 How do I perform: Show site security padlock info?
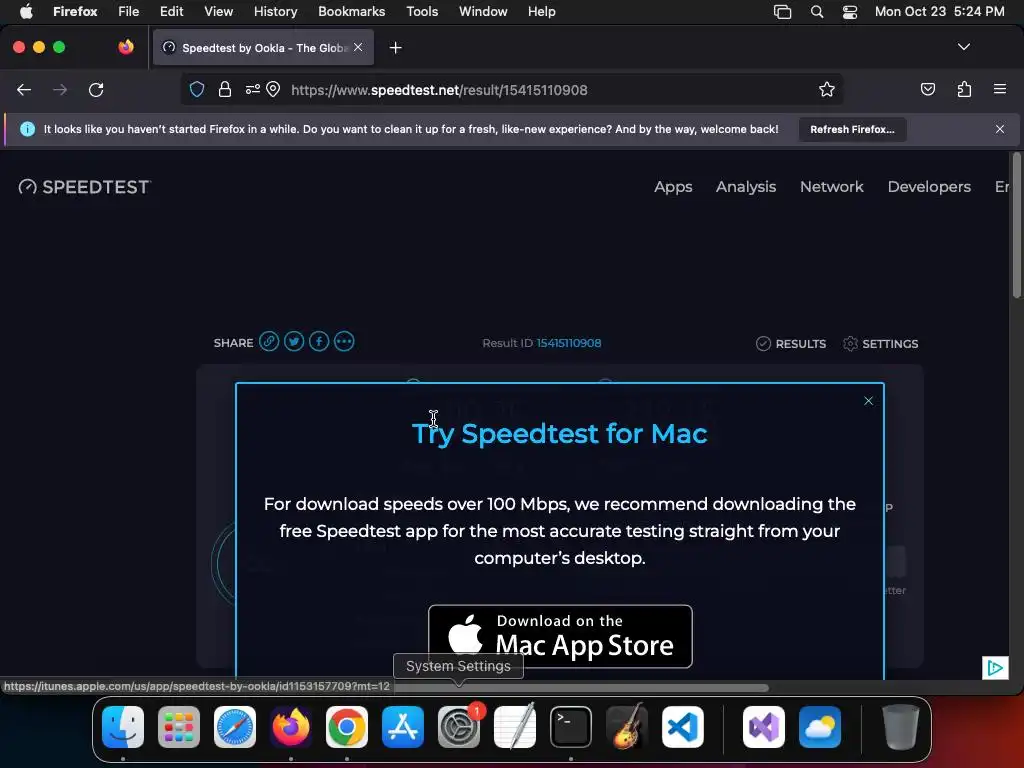(225, 89)
